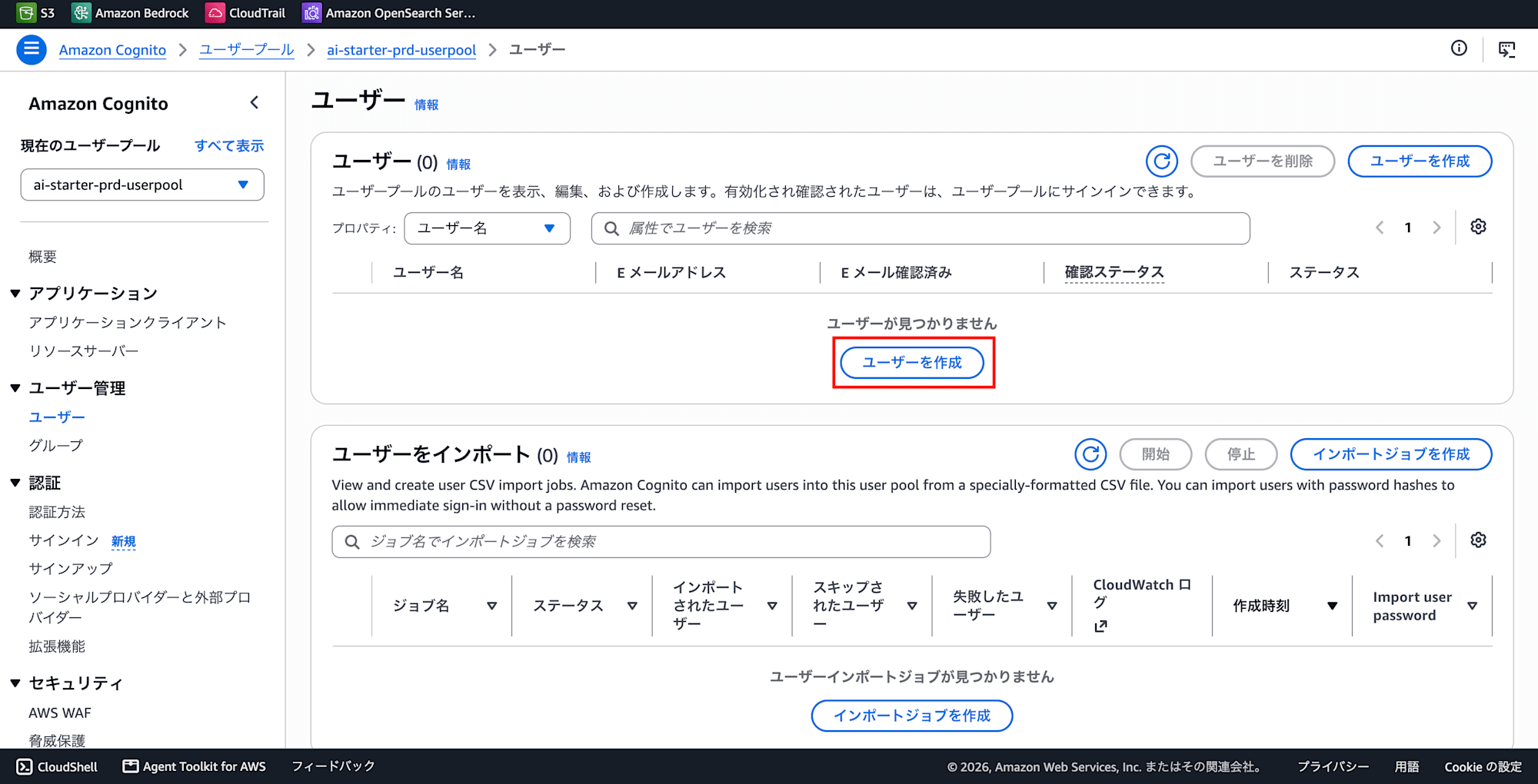
Task: Refresh the users list
Action: point(1162,161)
